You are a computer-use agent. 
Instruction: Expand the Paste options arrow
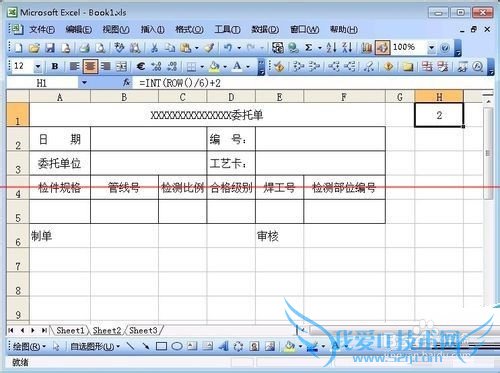(197, 48)
